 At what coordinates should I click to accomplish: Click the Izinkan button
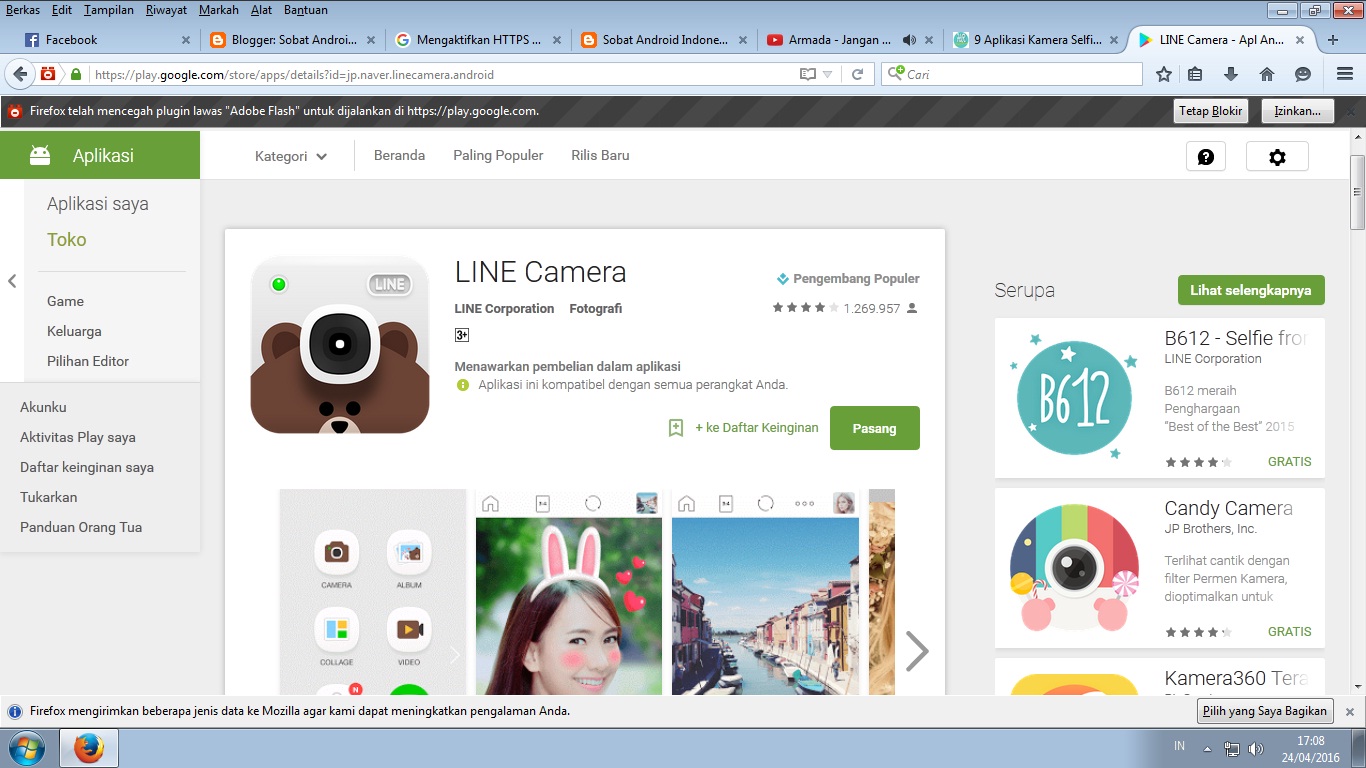[1297, 111]
